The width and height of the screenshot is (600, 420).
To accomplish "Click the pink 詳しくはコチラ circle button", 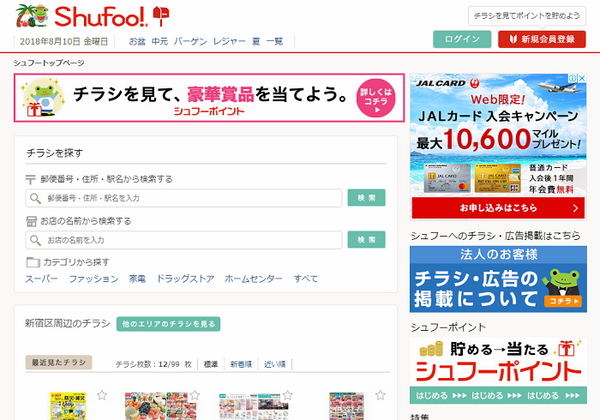I will [376, 98].
